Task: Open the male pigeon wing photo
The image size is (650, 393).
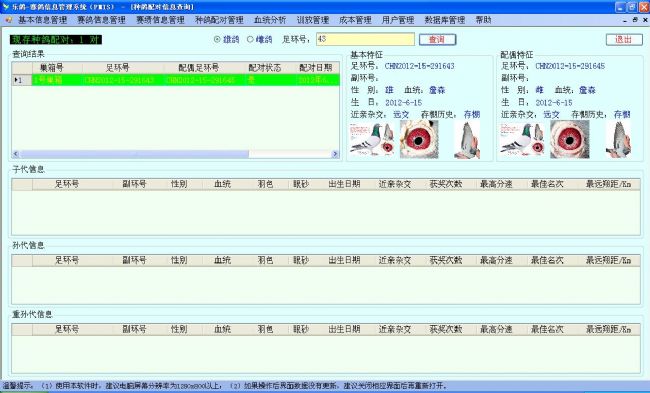Action: pos(467,140)
